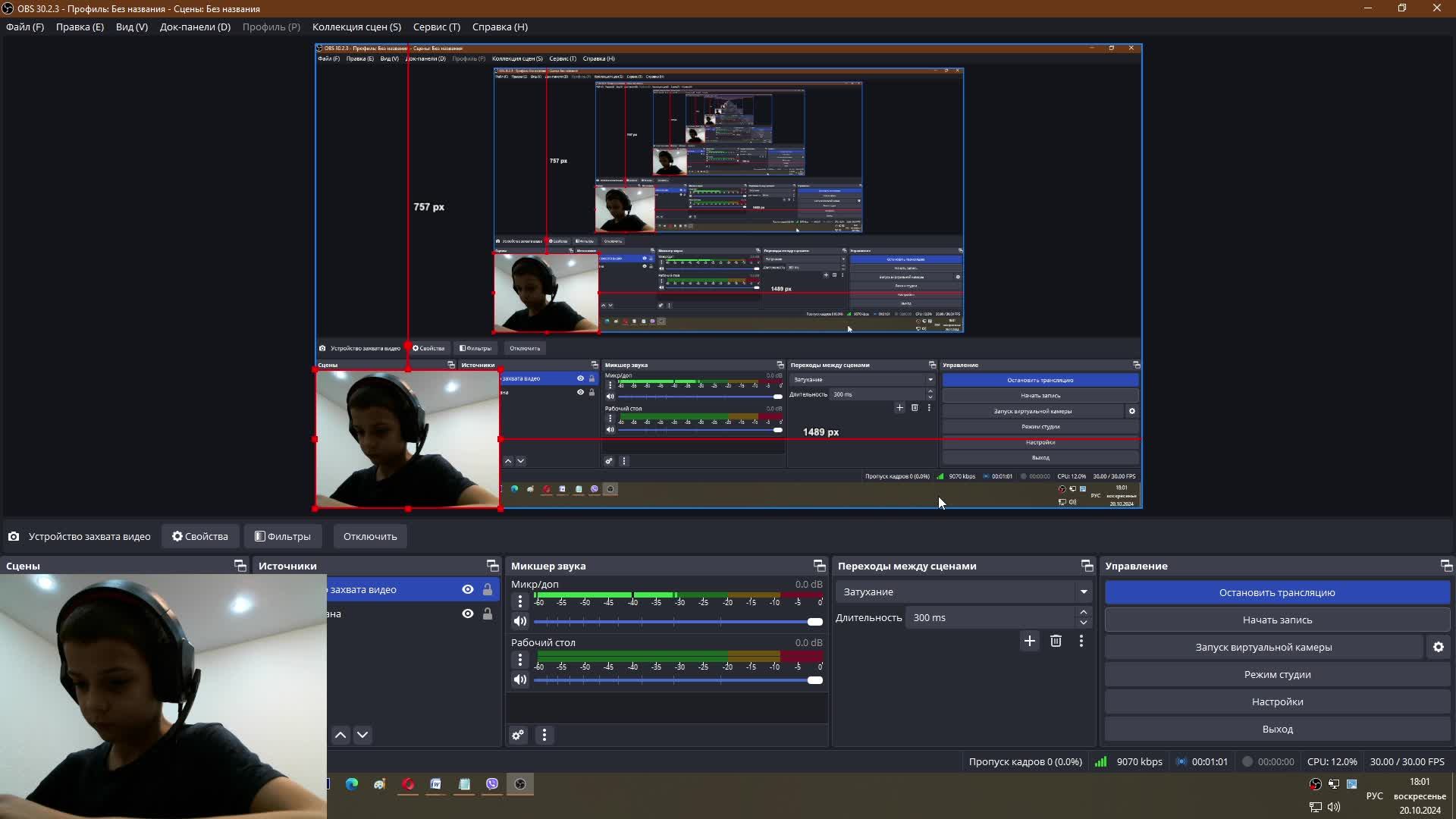Open virtual camera settings gear icon
This screenshot has height=819, width=1456.
point(1439,648)
